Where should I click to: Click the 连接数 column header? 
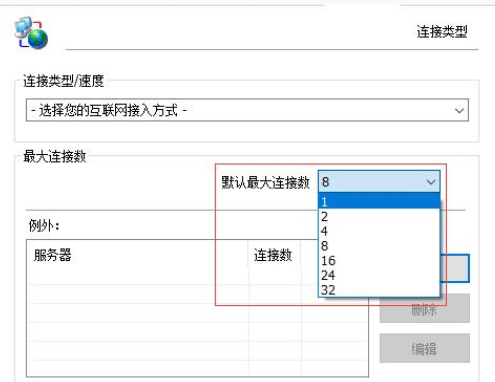(x=275, y=256)
